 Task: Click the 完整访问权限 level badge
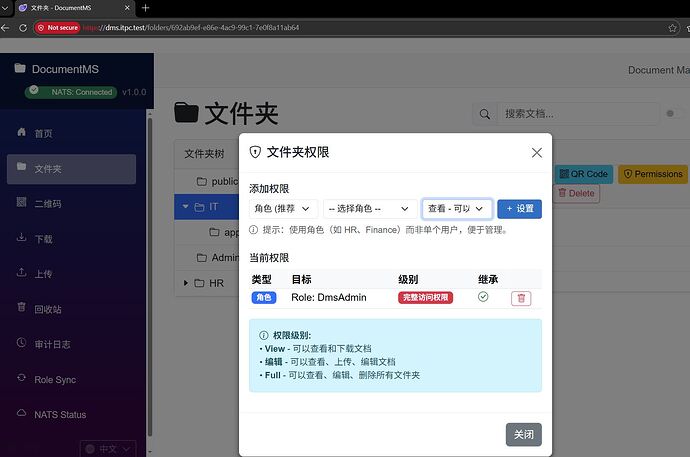[426, 298]
